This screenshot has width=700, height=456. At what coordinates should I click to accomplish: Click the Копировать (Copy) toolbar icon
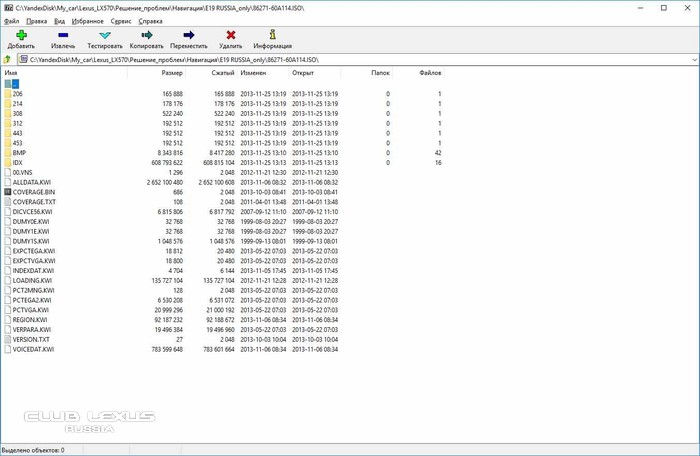click(147, 36)
